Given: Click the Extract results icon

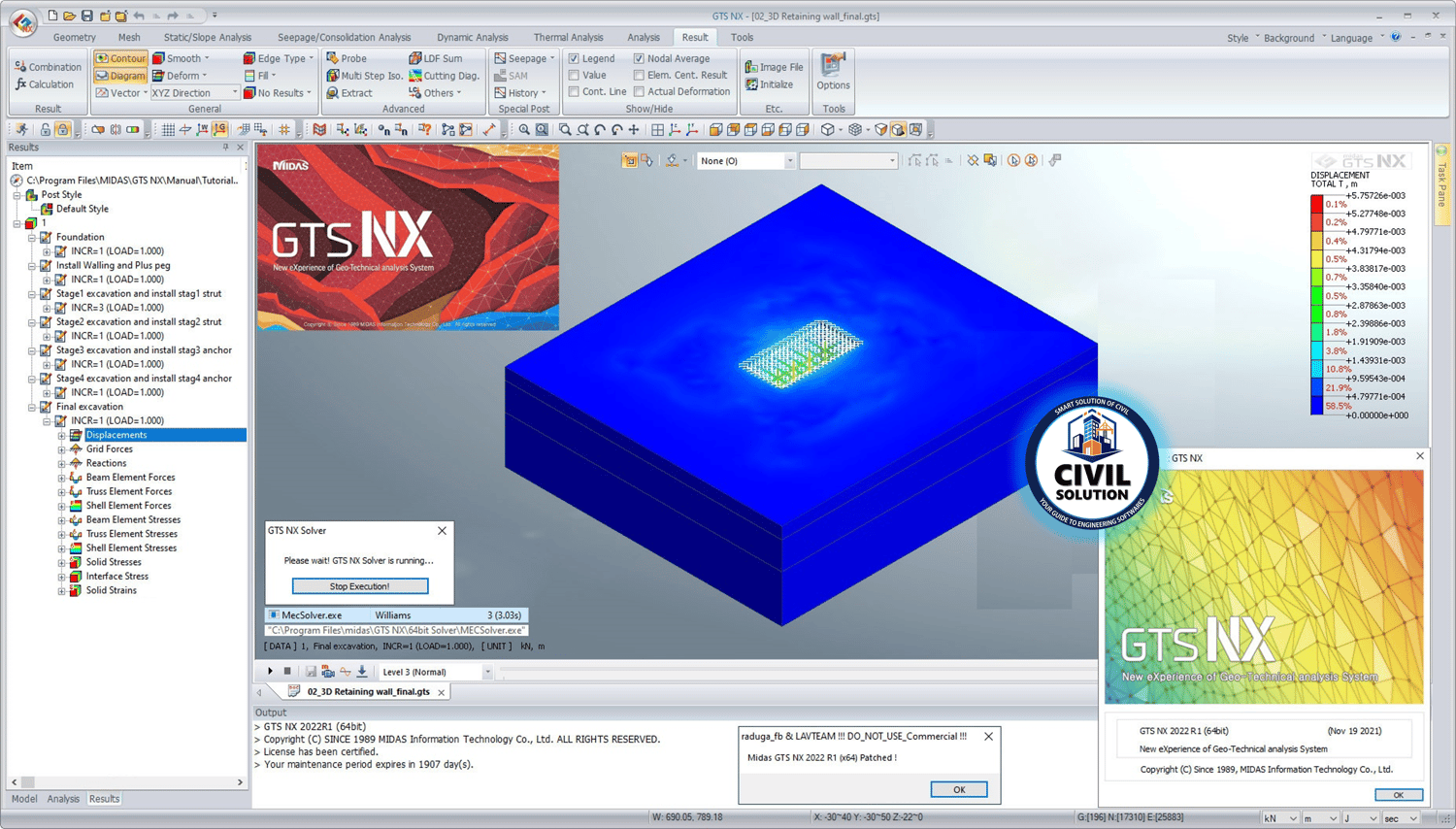Looking at the screenshot, I should click(x=333, y=93).
